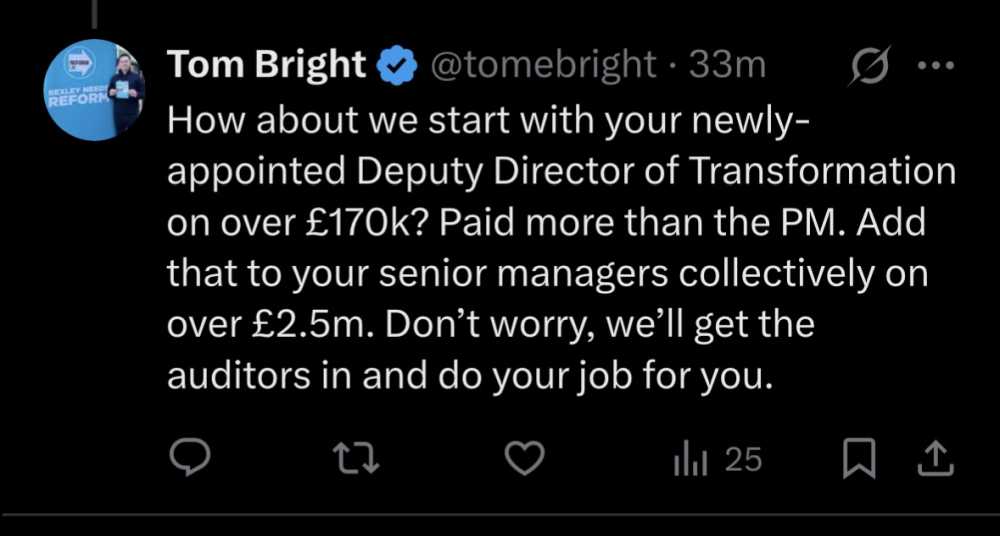Share the post via upload arrow icon
The height and width of the screenshot is (536, 1000).
[x=934, y=459]
